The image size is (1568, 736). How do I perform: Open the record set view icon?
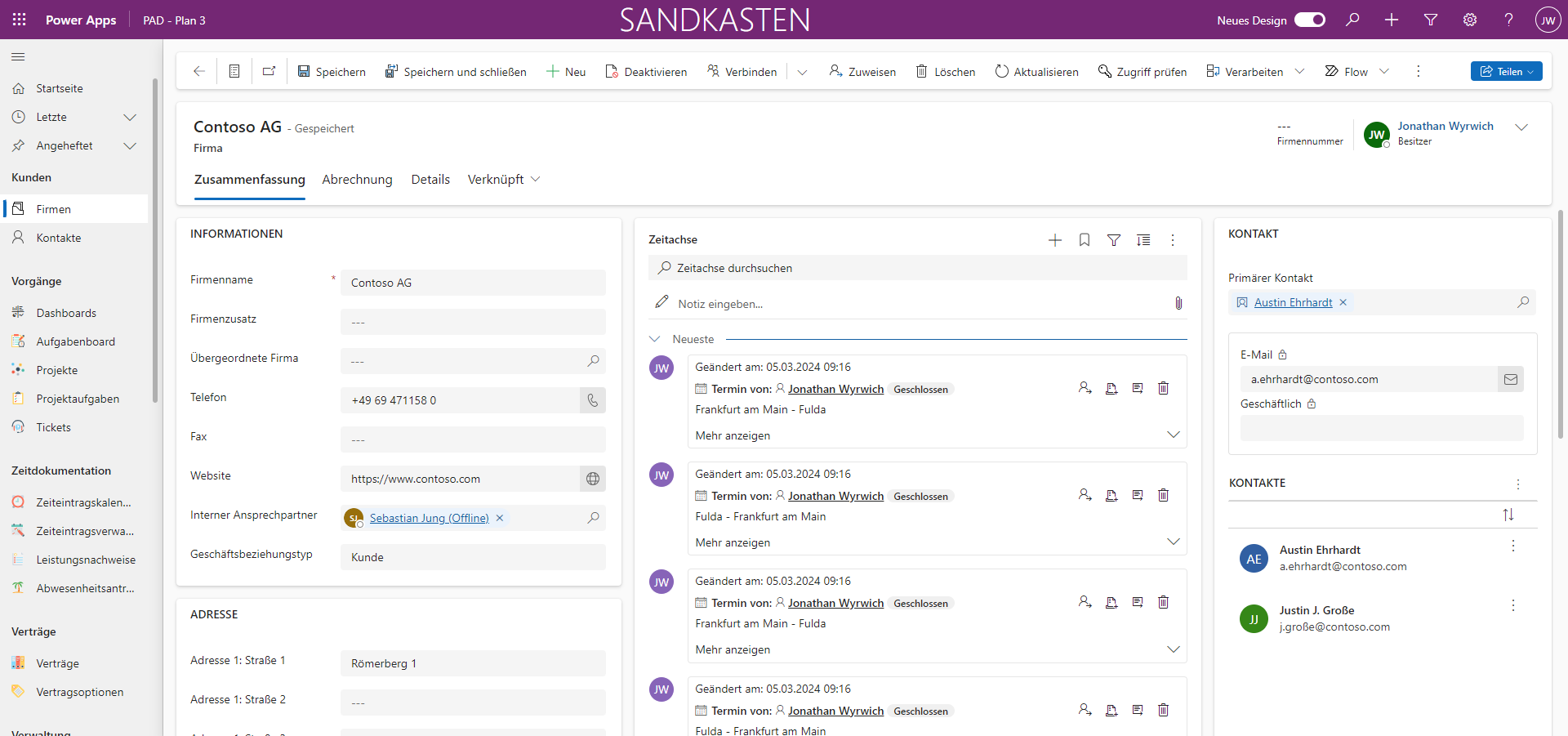[x=234, y=71]
